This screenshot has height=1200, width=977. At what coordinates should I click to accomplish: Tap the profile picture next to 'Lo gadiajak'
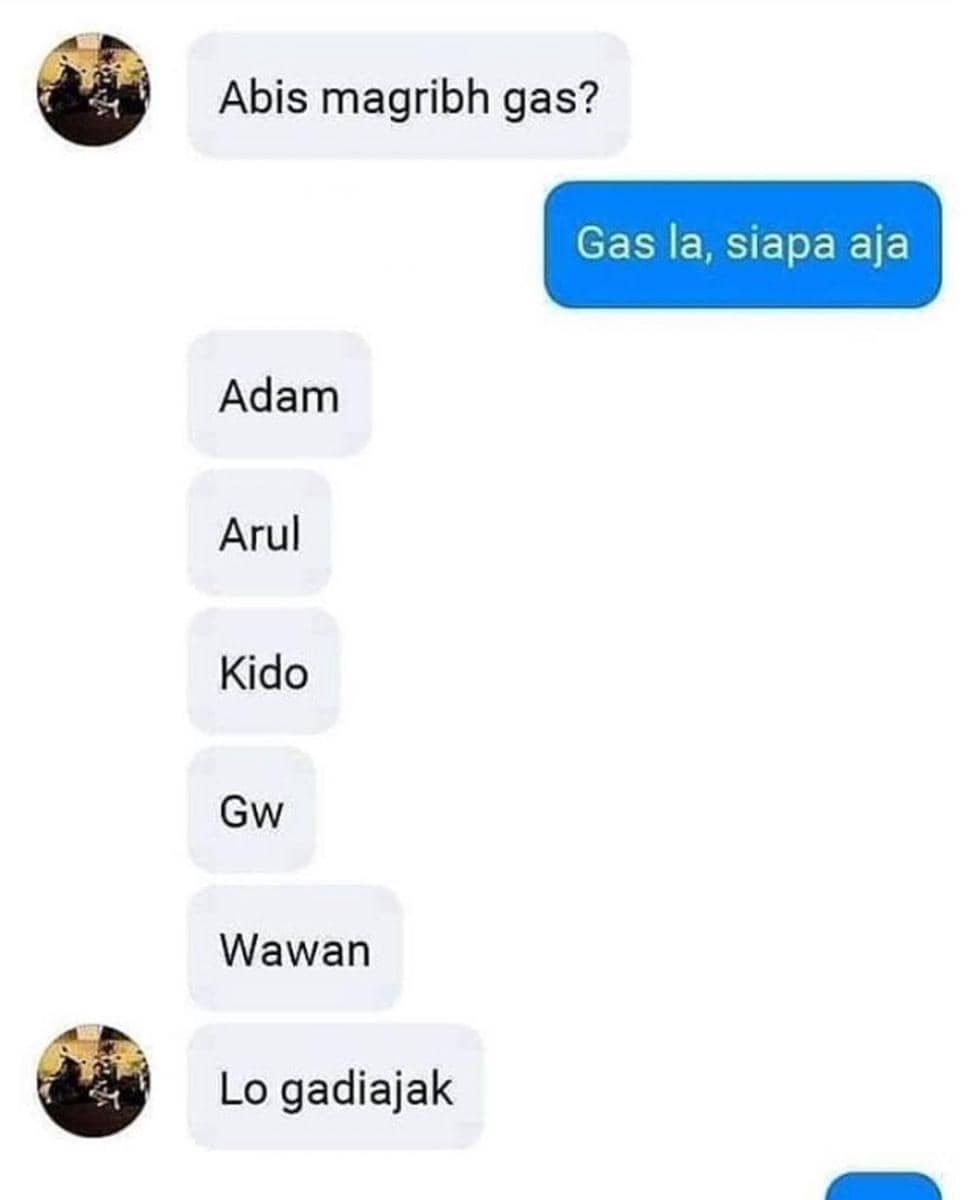pyautogui.click(x=93, y=1080)
